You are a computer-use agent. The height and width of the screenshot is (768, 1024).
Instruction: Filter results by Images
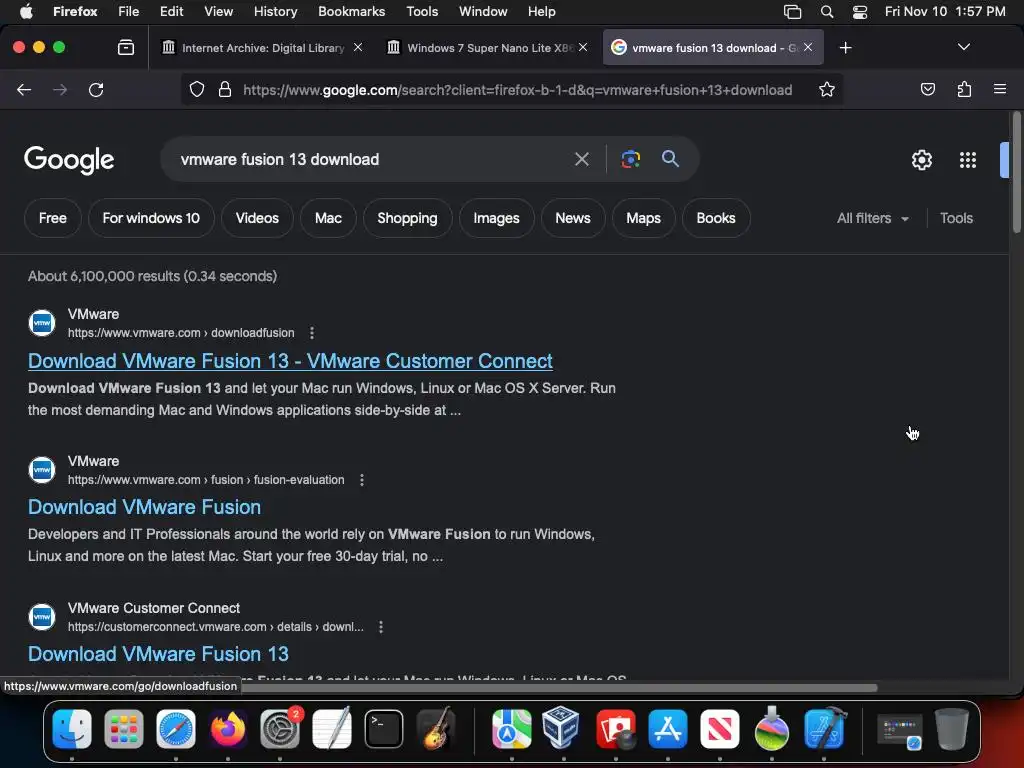pos(496,218)
